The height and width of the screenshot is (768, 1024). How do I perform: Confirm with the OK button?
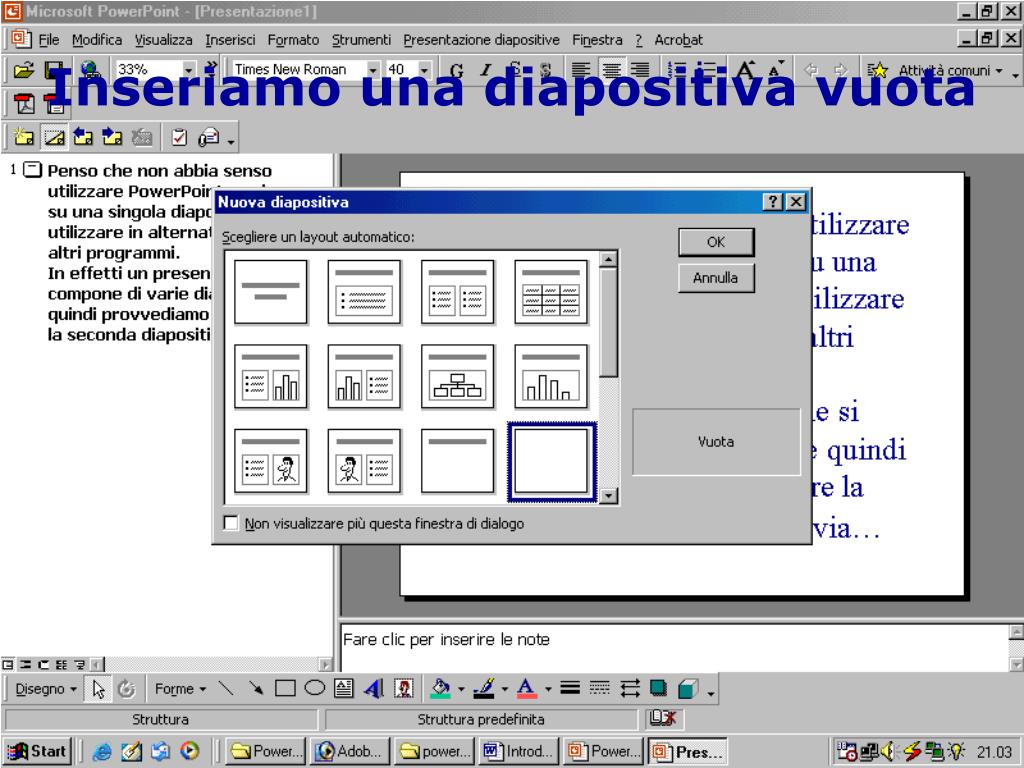tap(716, 242)
